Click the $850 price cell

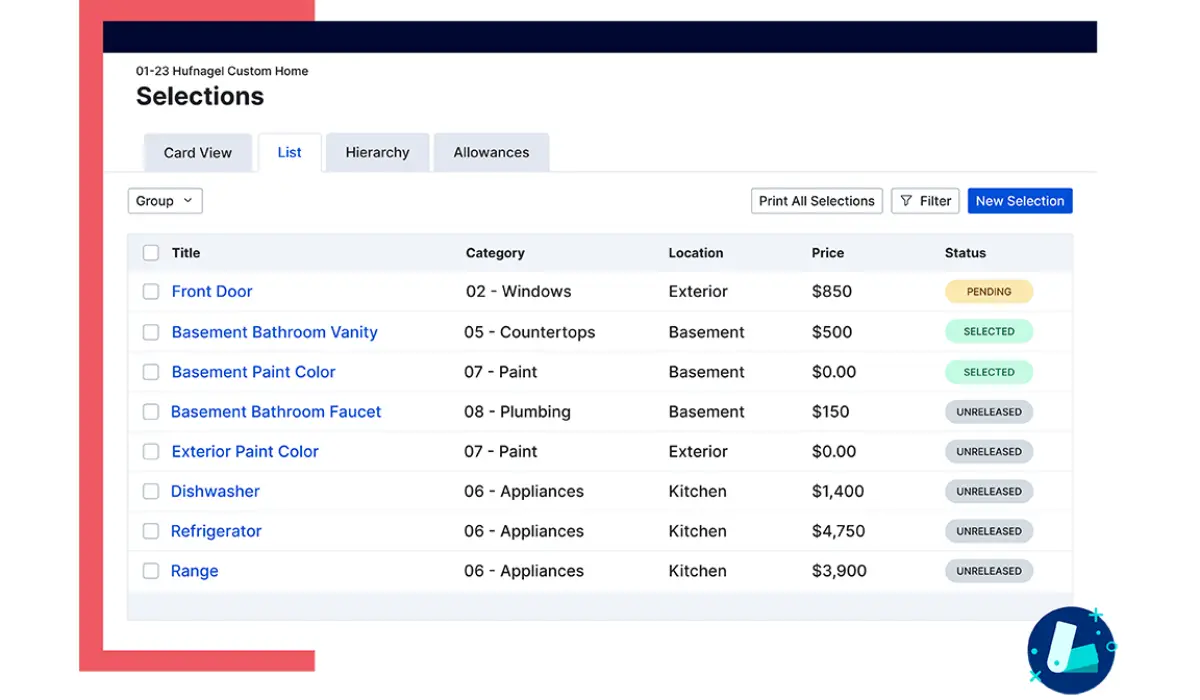[x=832, y=292]
